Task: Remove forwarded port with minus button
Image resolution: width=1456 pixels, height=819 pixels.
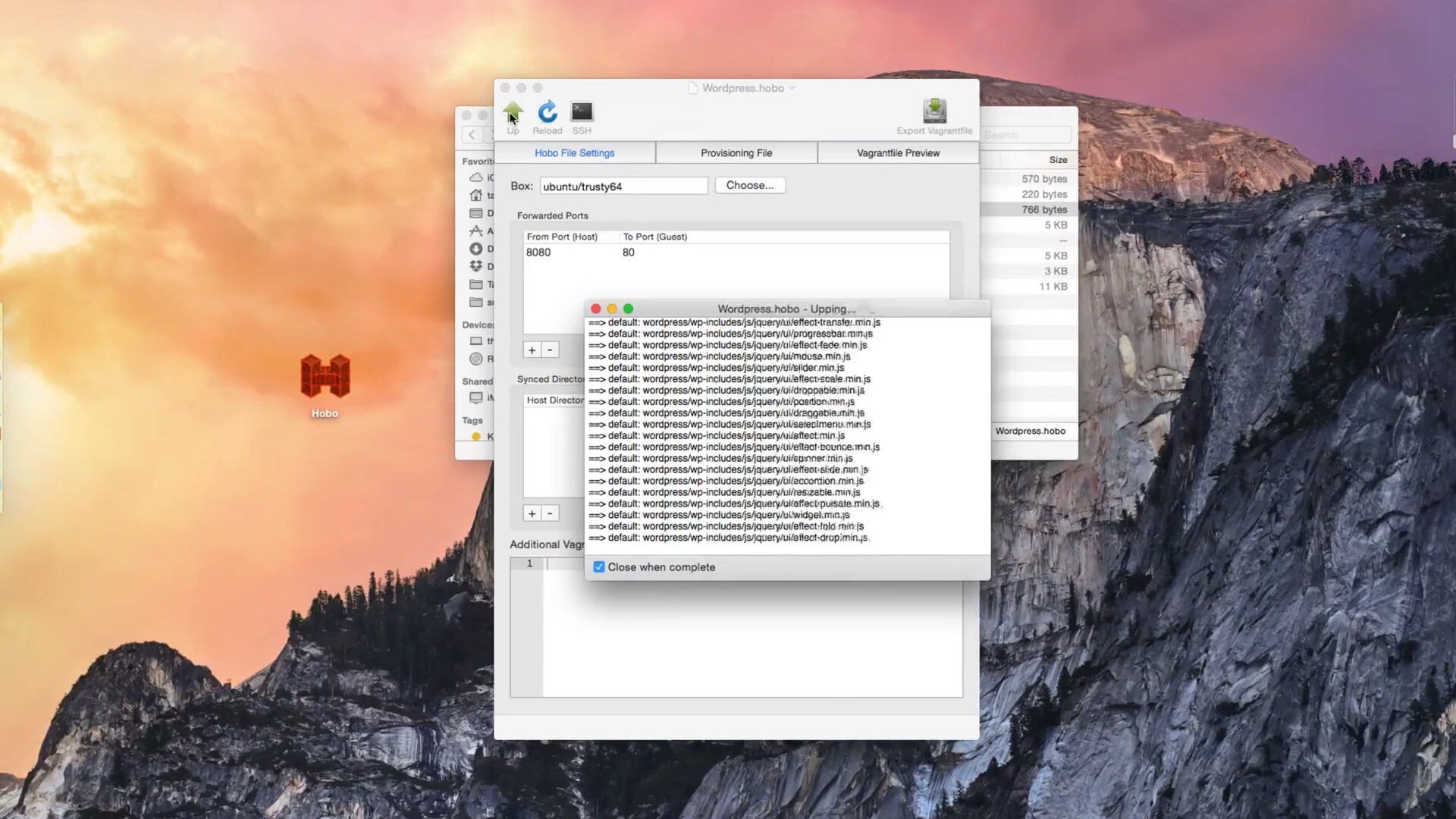Action: click(550, 350)
